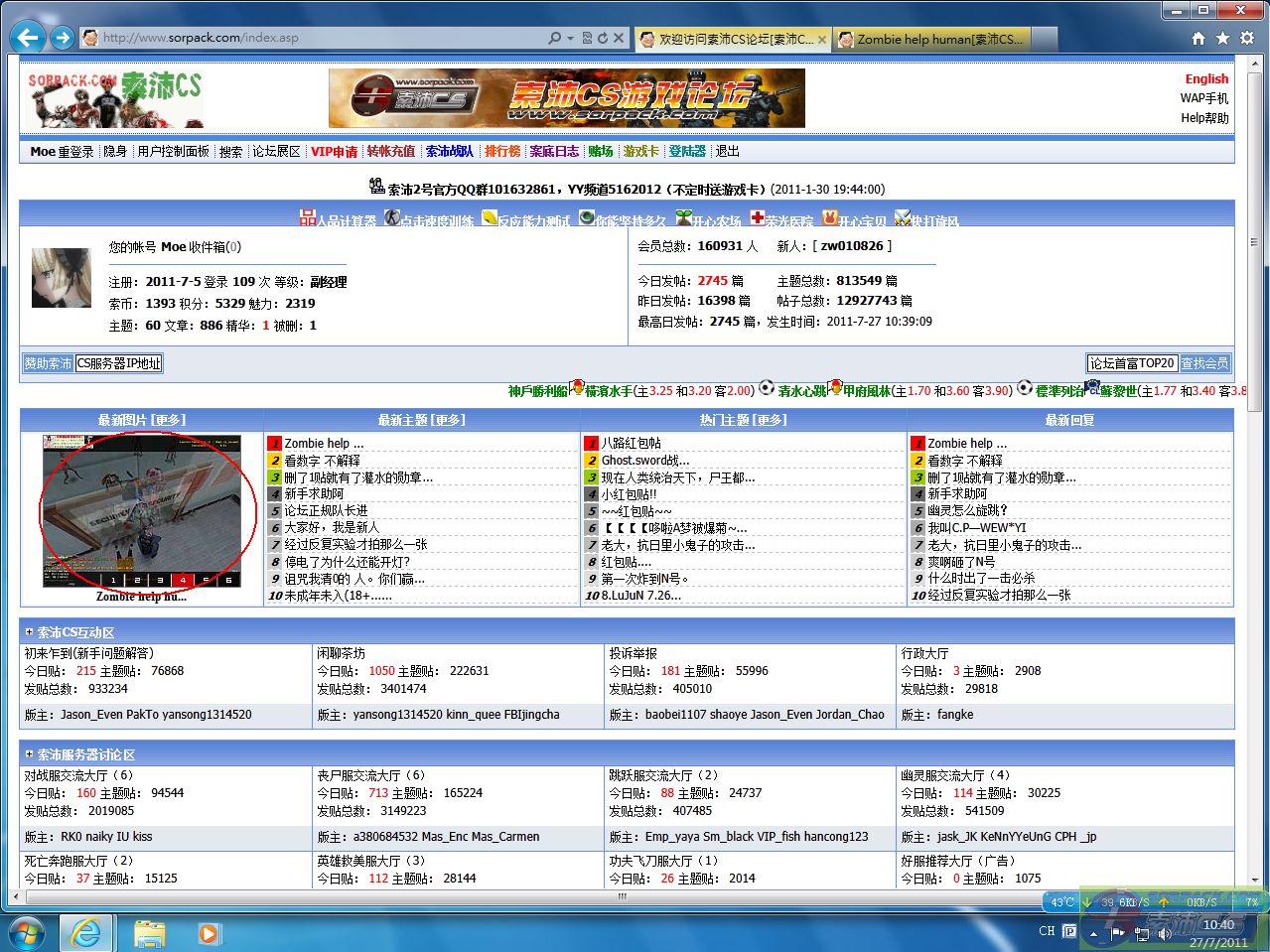Image resolution: width=1270 pixels, height=952 pixels.
Task: Open the IE Tools gear icon
Action: click(x=1247, y=38)
